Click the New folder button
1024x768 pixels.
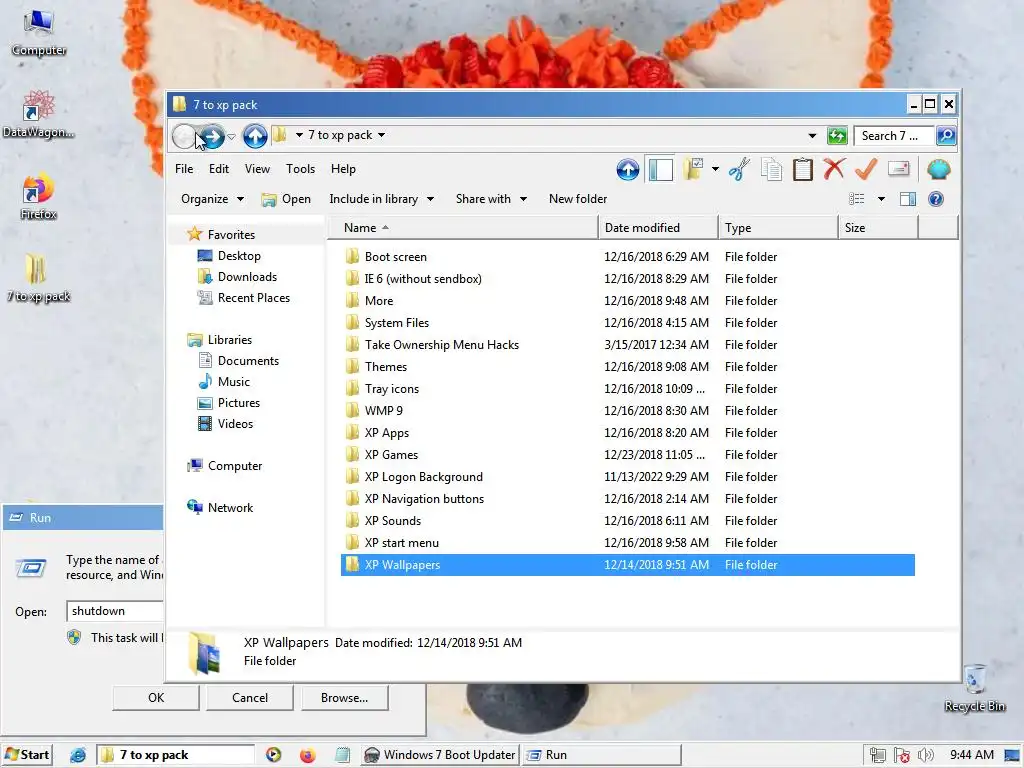pyautogui.click(x=578, y=199)
